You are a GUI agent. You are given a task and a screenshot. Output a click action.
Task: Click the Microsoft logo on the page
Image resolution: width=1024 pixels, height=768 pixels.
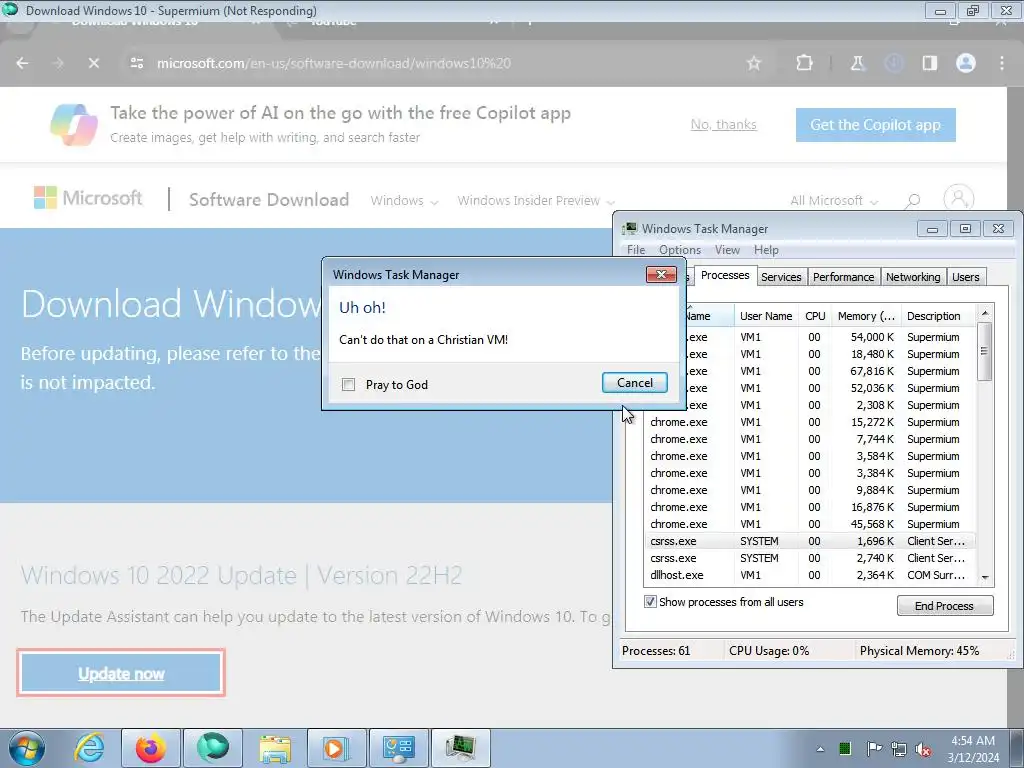click(88, 198)
